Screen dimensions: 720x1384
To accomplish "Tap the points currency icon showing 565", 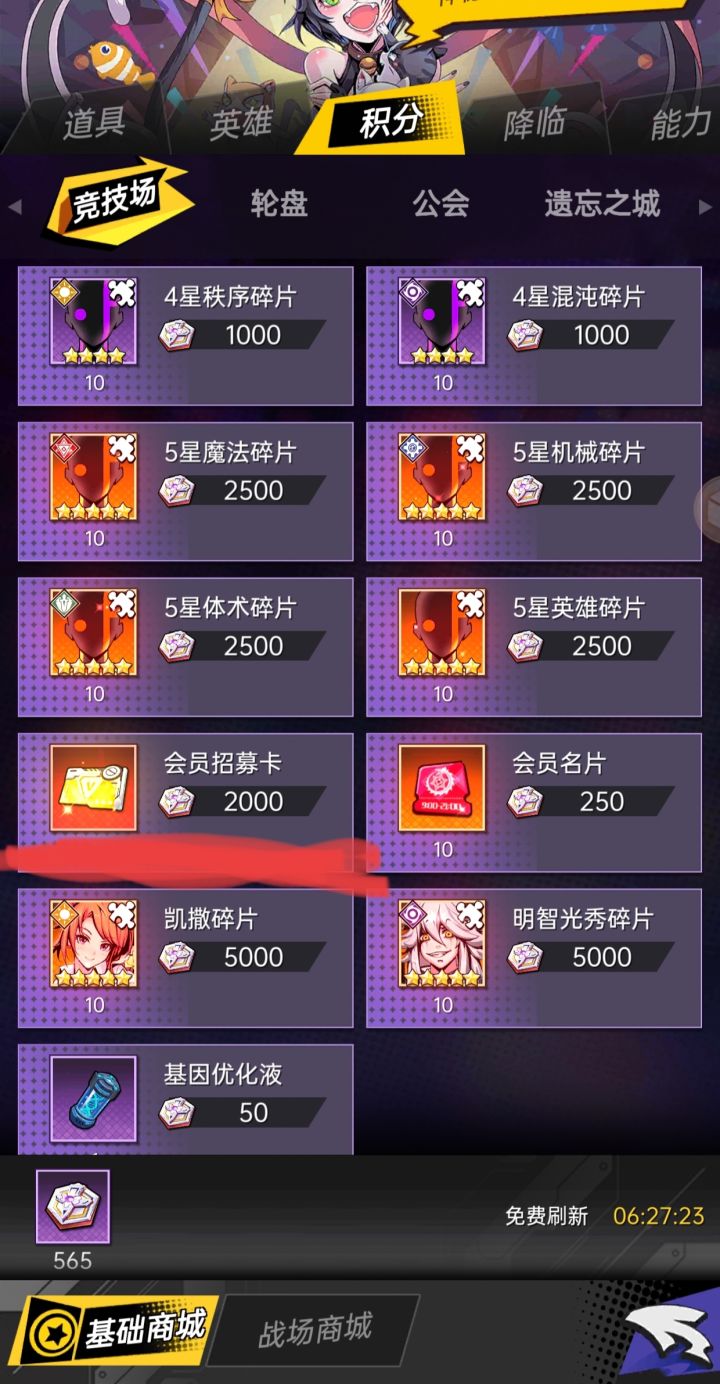I will pos(73,1207).
